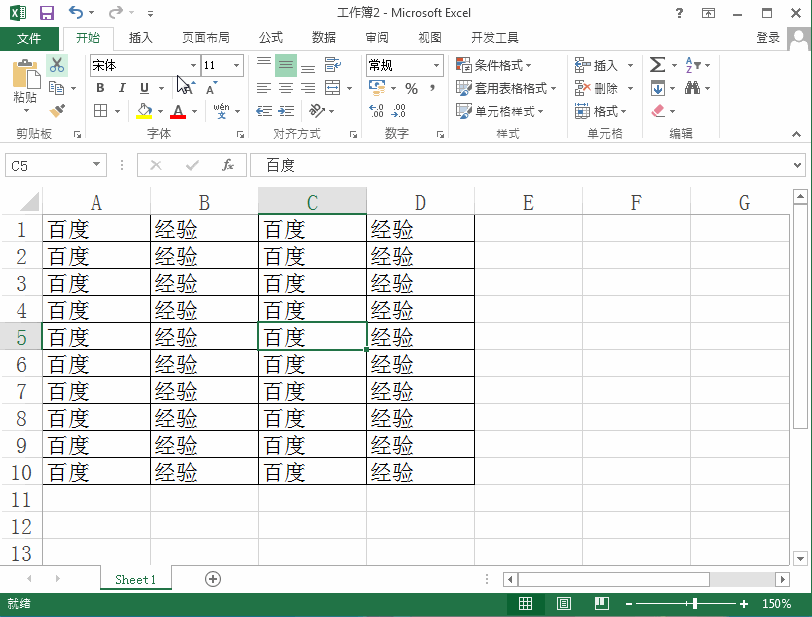Toggle center horizontal alignment
Screen dimensions: 812x617
286,88
